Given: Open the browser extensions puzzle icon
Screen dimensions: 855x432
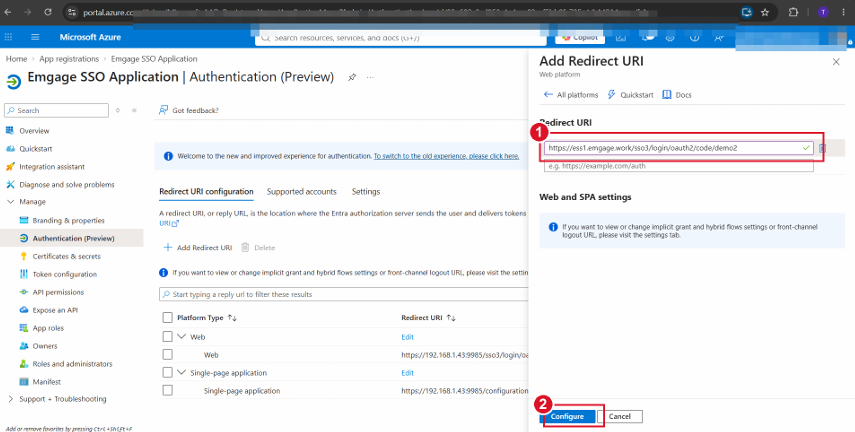Looking at the screenshot, I should [x=793, y=12].
